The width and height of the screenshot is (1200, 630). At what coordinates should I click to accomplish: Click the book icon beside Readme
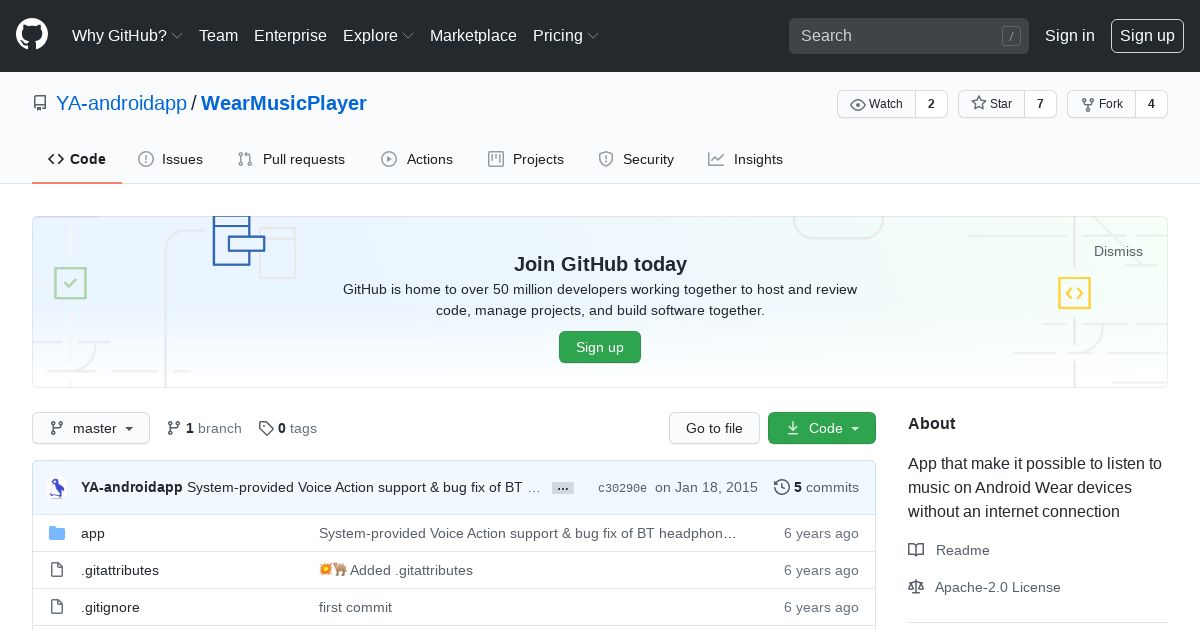click(x=916, y=550)
